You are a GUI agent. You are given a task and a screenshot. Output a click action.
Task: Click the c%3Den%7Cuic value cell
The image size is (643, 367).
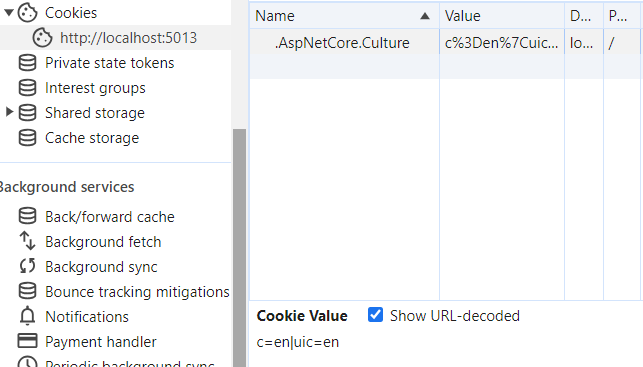point(502,43)
